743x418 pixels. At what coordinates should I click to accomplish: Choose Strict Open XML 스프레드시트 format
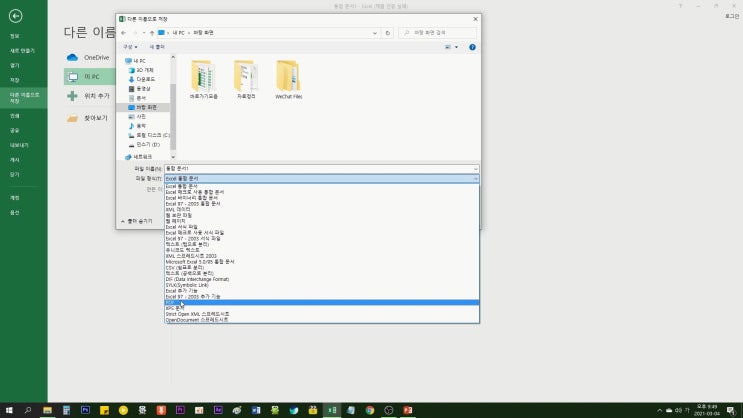pos(322,314)
